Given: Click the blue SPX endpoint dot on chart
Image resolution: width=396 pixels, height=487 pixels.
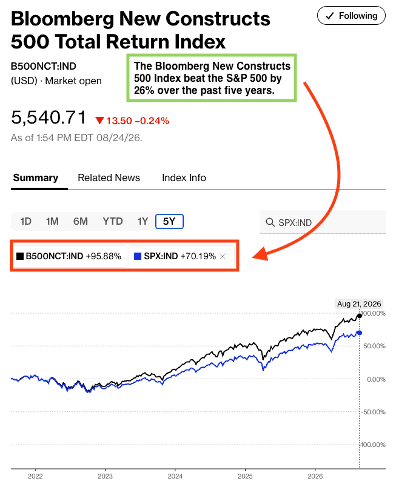Looking at the screenshot, I should click(359, 333).
